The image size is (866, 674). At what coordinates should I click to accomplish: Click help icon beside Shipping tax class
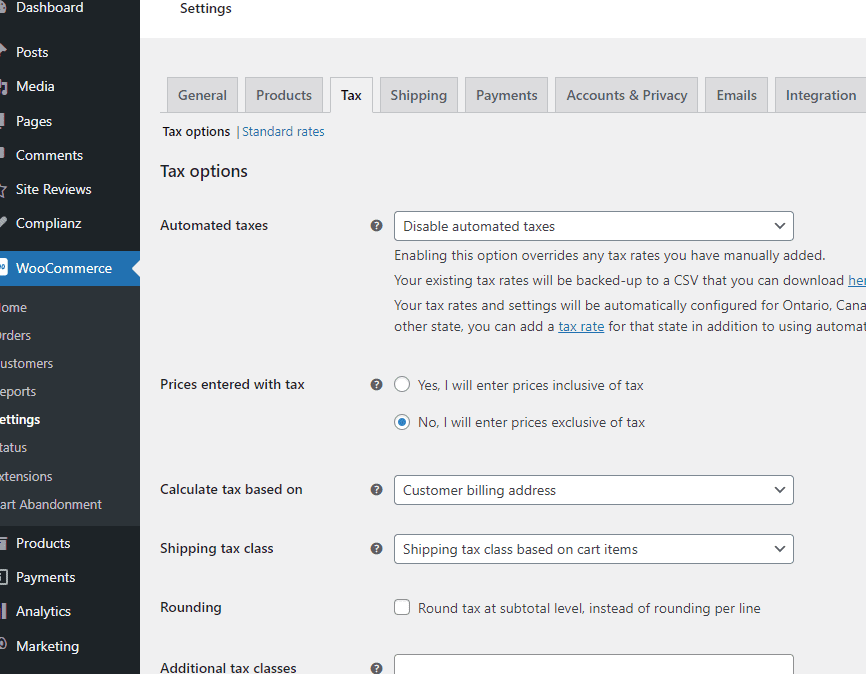click(x=377, y=549)
